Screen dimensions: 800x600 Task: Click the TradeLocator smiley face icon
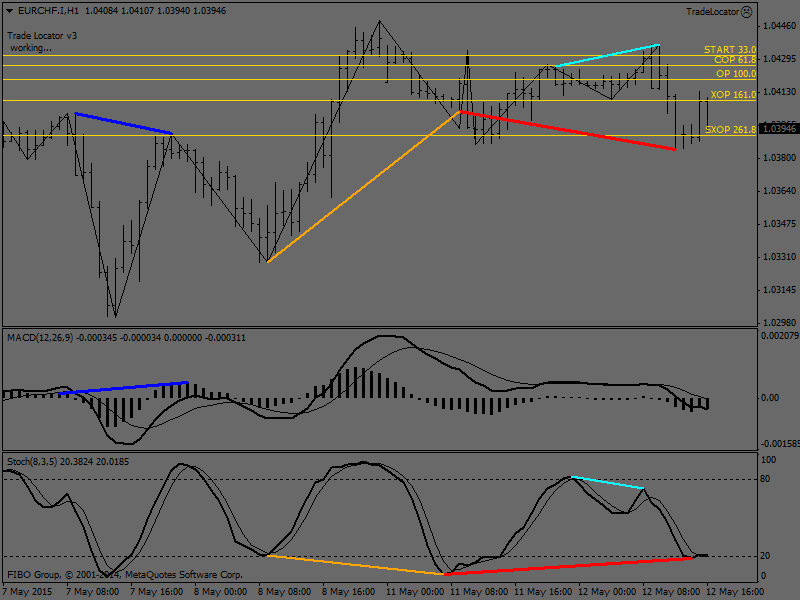[746, 11]
